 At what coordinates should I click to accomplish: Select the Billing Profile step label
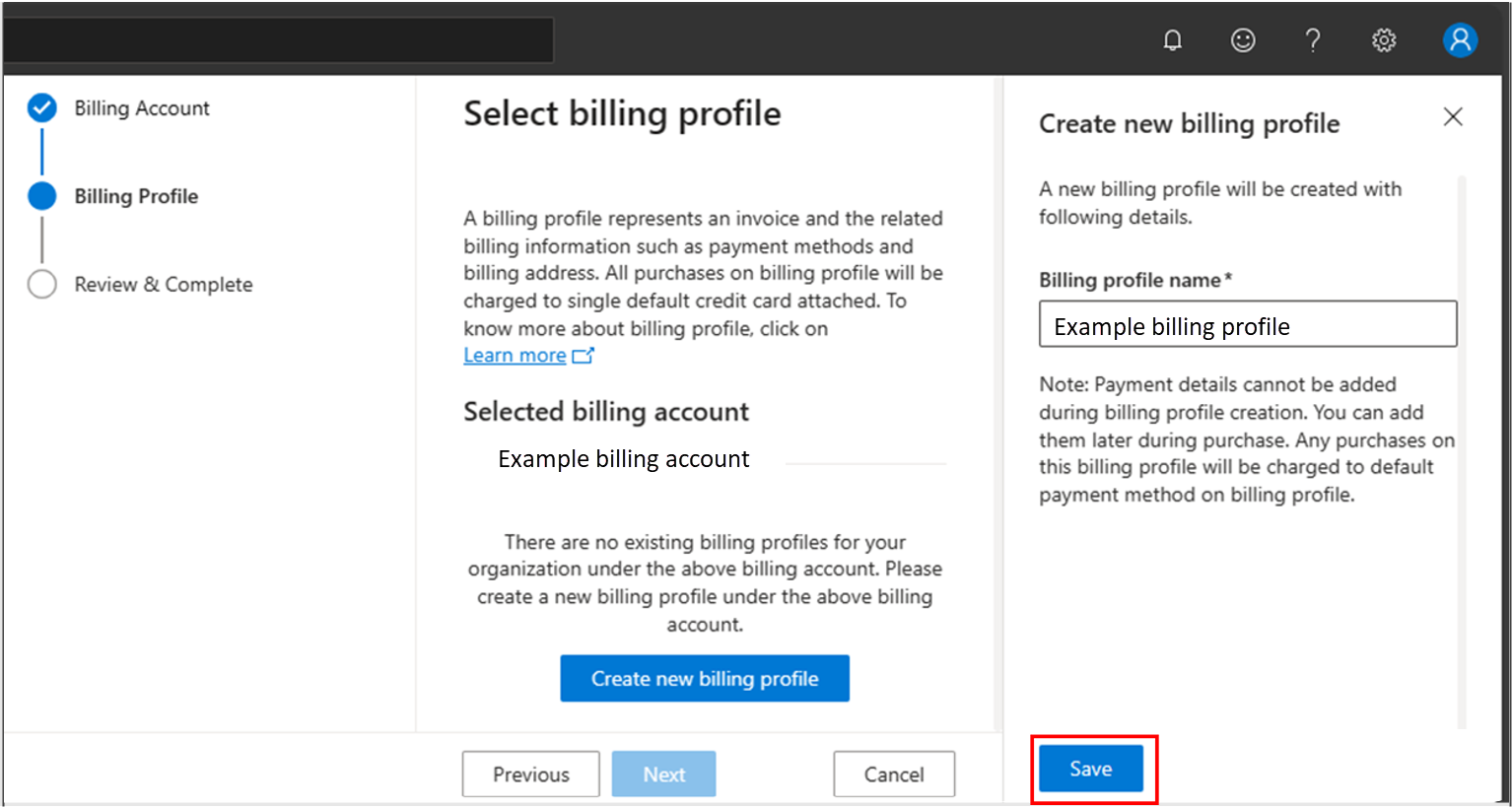[x=136, y=196]
